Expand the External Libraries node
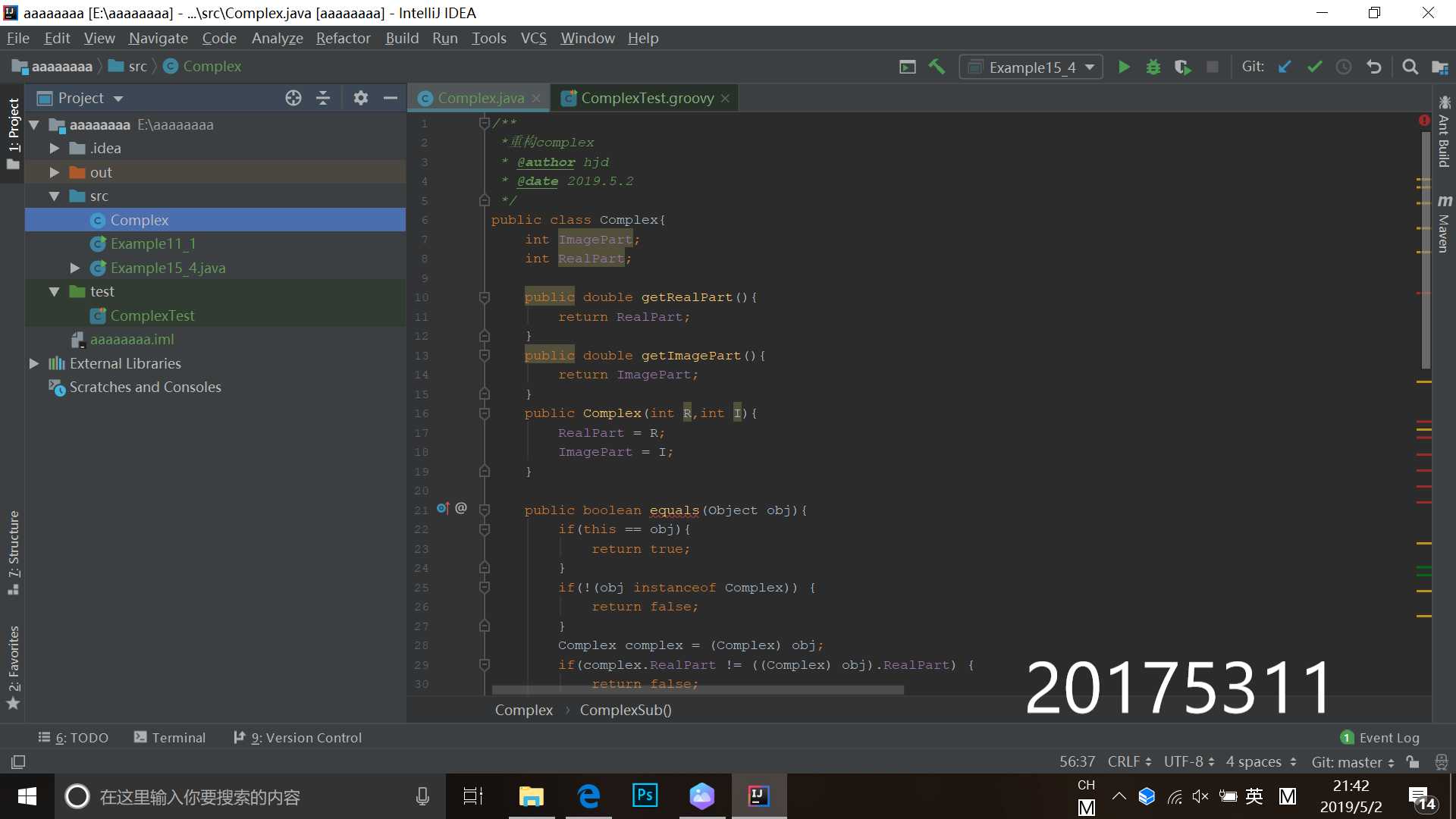The image size is (1456, 819). [34, 363]
